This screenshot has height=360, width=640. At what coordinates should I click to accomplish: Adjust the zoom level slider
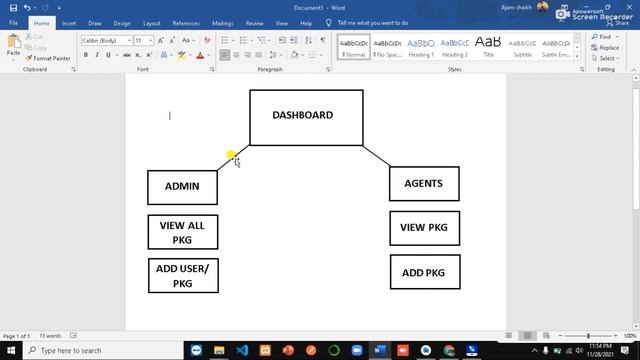(588, 336)
